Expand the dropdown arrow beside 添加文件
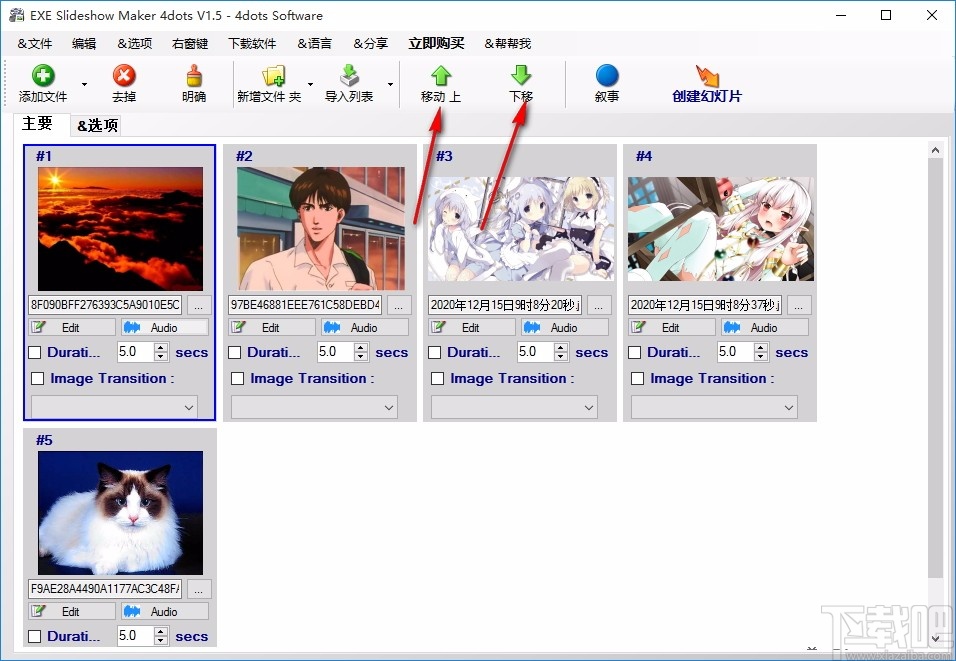The width and height of the screenshot is (956, 661). 83,85
